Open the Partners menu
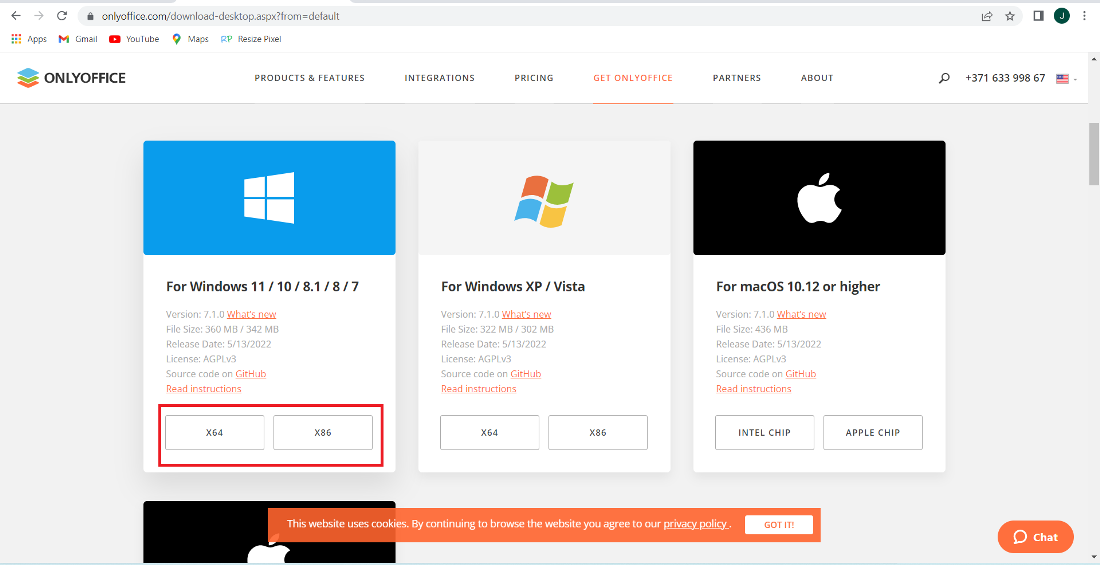Image resolution: width=1100 pixels, height=565 pixels. [x=737, y=78]
